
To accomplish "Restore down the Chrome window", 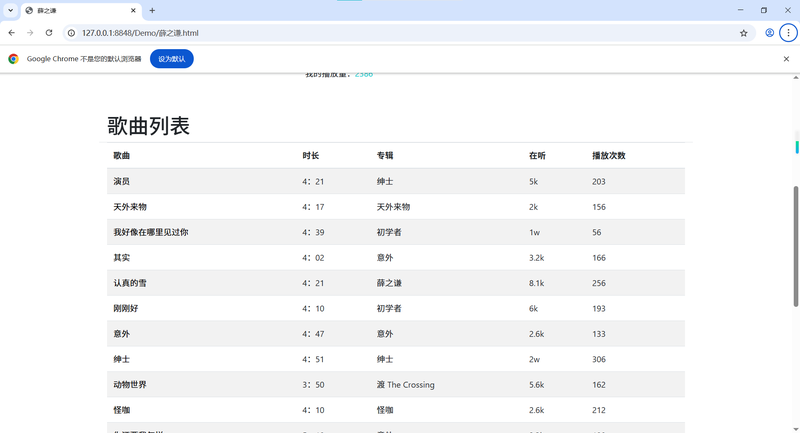I will pos(764,10).
